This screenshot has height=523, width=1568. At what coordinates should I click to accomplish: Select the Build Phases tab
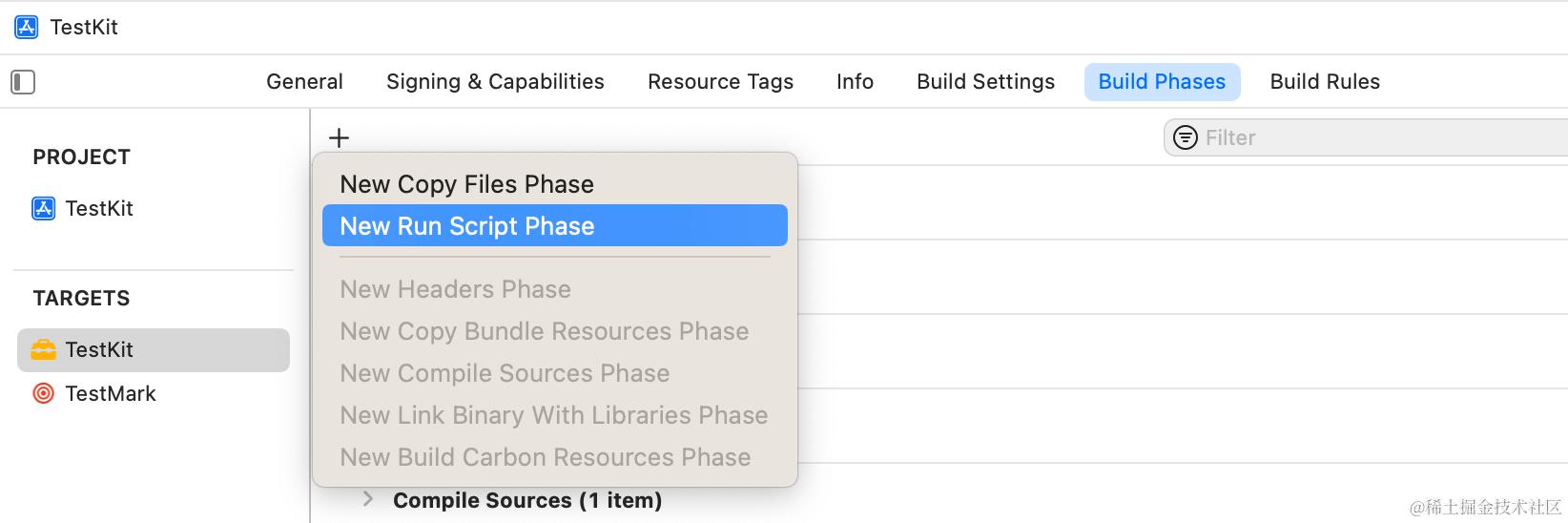pos(1162,82)
